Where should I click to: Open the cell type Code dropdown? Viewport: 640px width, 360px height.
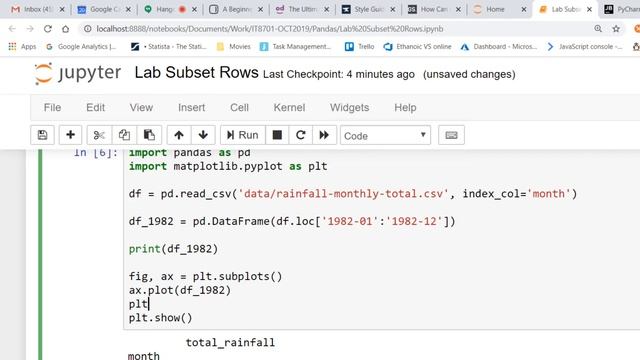[385, 136]
